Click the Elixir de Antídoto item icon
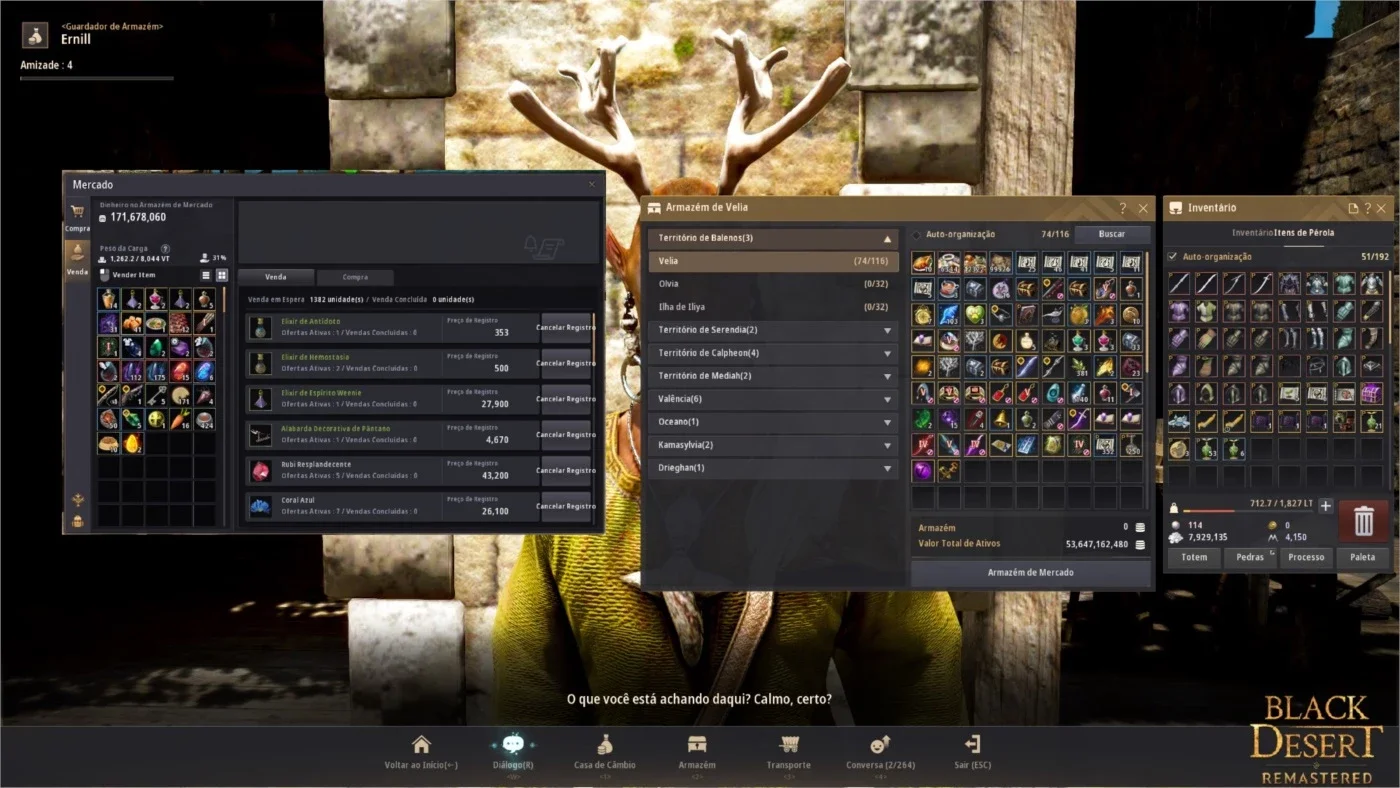Image resolution: width=1400 pixels, height=788 pixels. coord(260,328)
